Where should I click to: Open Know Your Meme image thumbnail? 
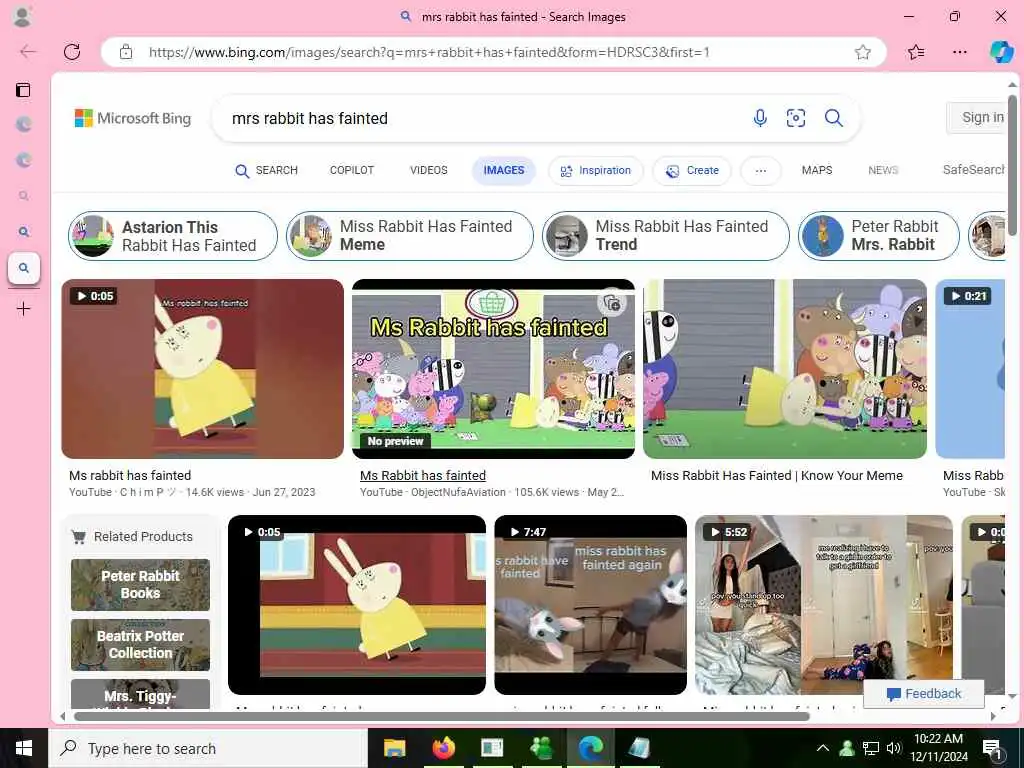[x=784, y=369]
